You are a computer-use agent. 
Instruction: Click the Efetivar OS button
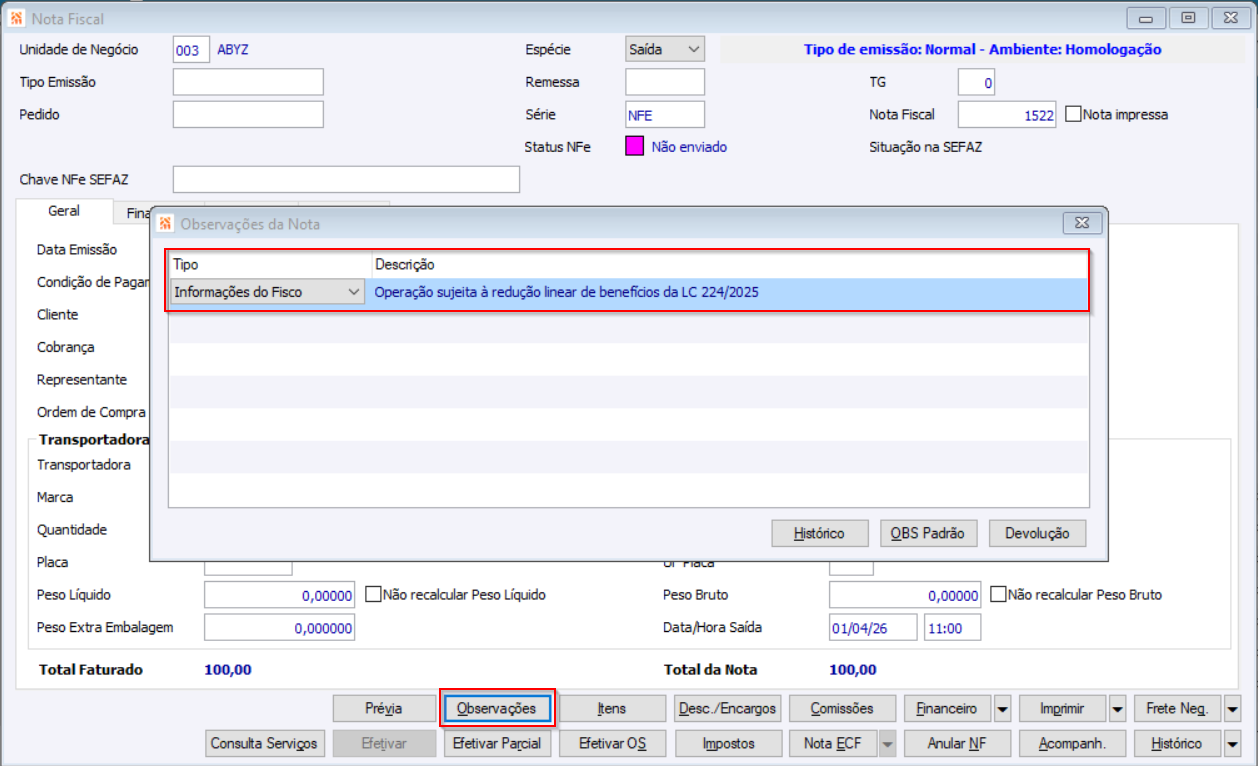click(x=612, y=743)
